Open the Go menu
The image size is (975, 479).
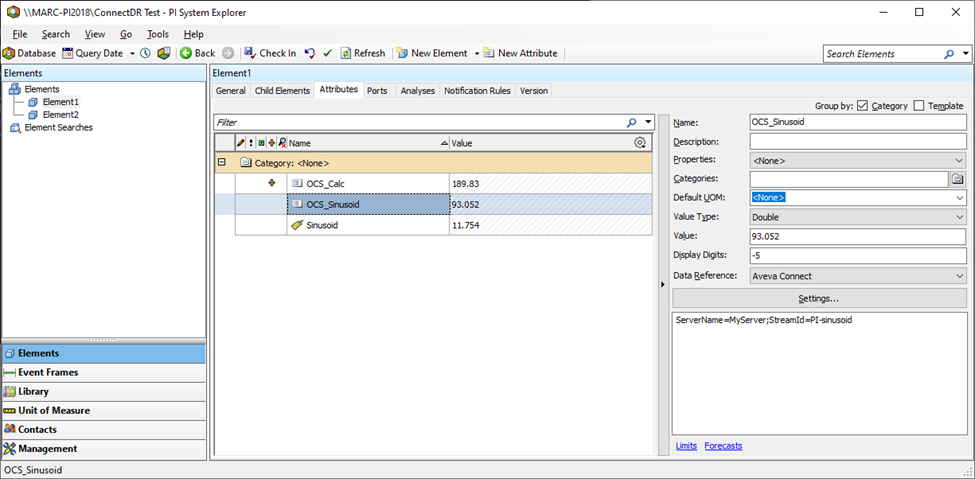point(126,34)
